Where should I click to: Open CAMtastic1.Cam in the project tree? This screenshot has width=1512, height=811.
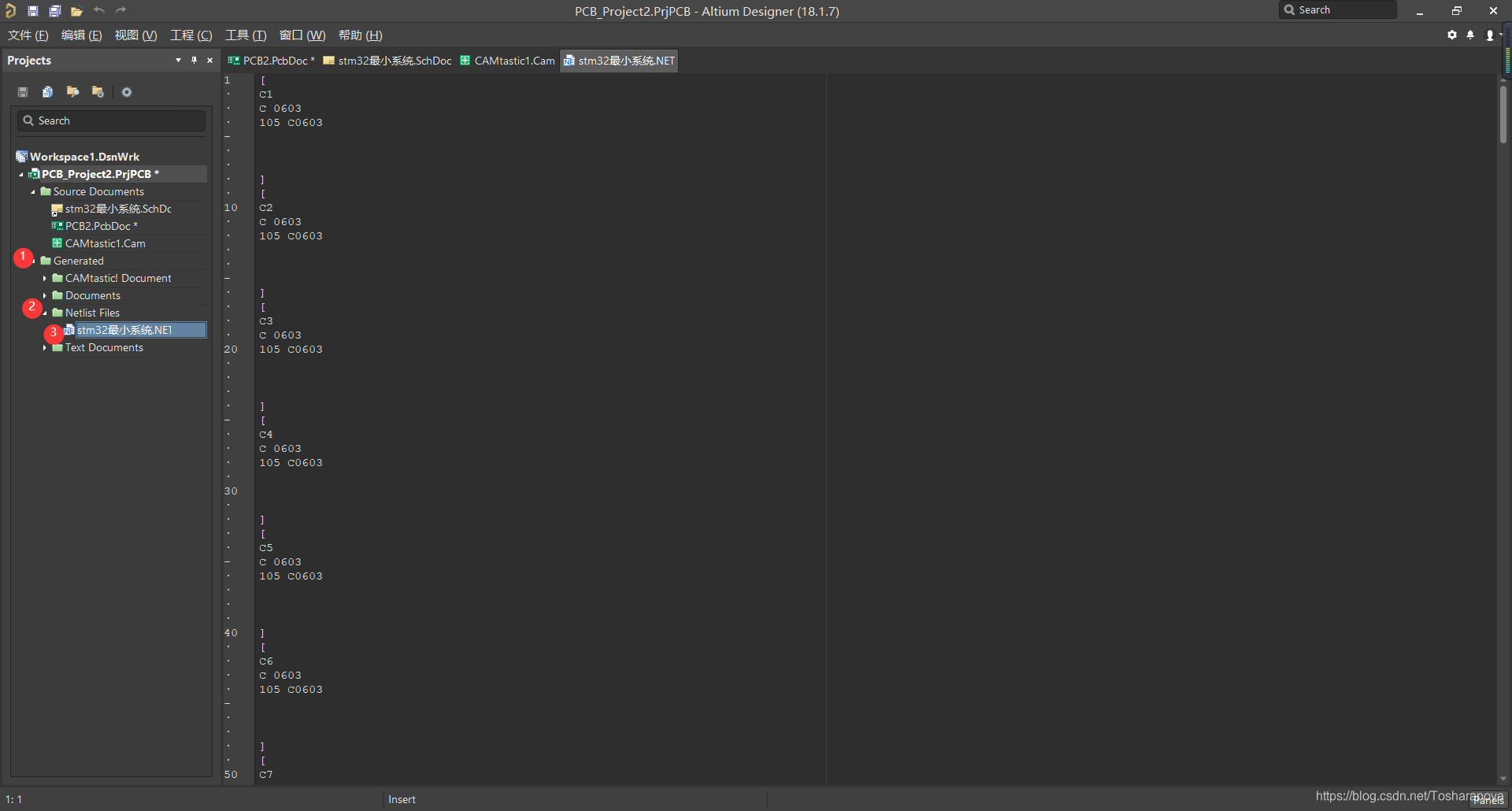click(x=105, y=243)
